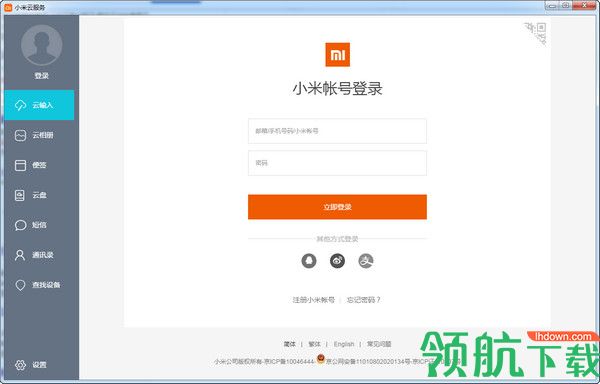Minimize the 小米云服务 window

[552, 5]
